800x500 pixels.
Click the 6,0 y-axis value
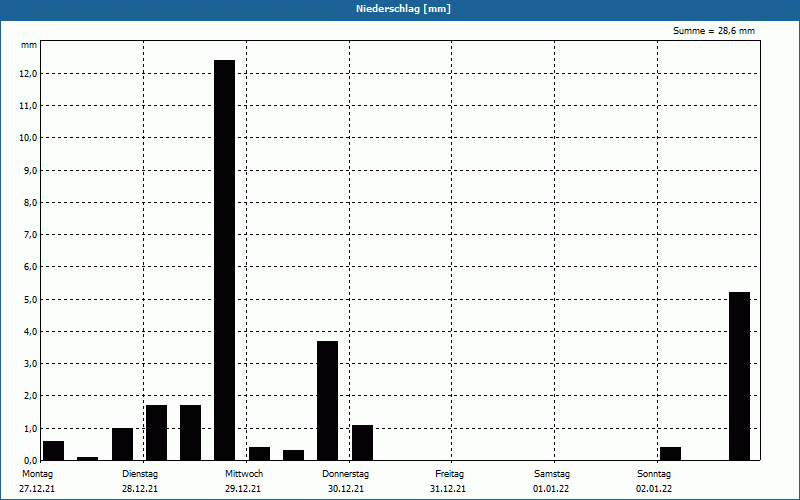click(x=31, y=267)
